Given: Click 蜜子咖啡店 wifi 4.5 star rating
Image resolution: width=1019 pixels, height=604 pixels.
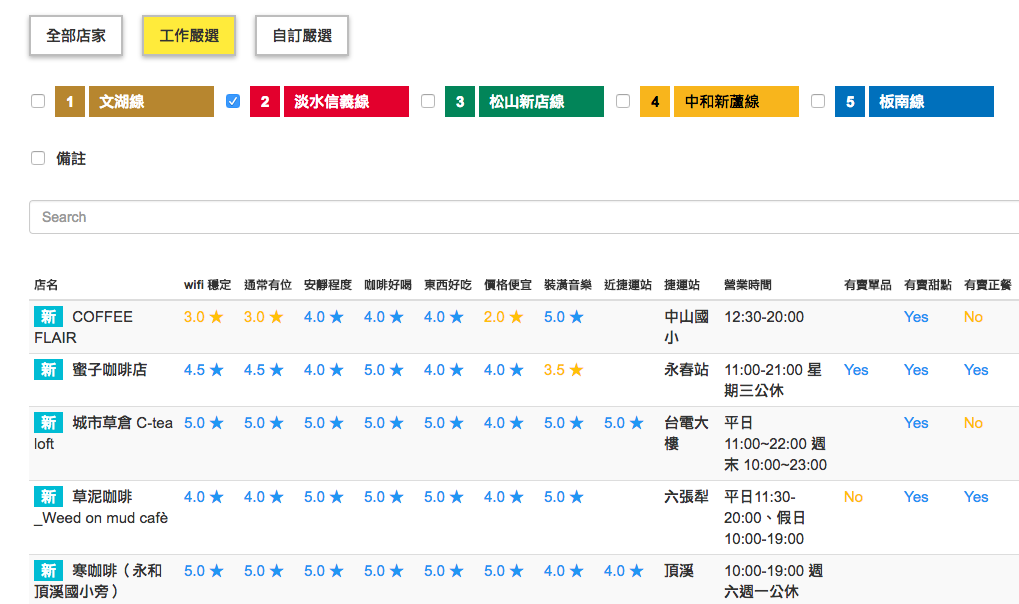Looking at the screenshot, I should tap(203, 370).
